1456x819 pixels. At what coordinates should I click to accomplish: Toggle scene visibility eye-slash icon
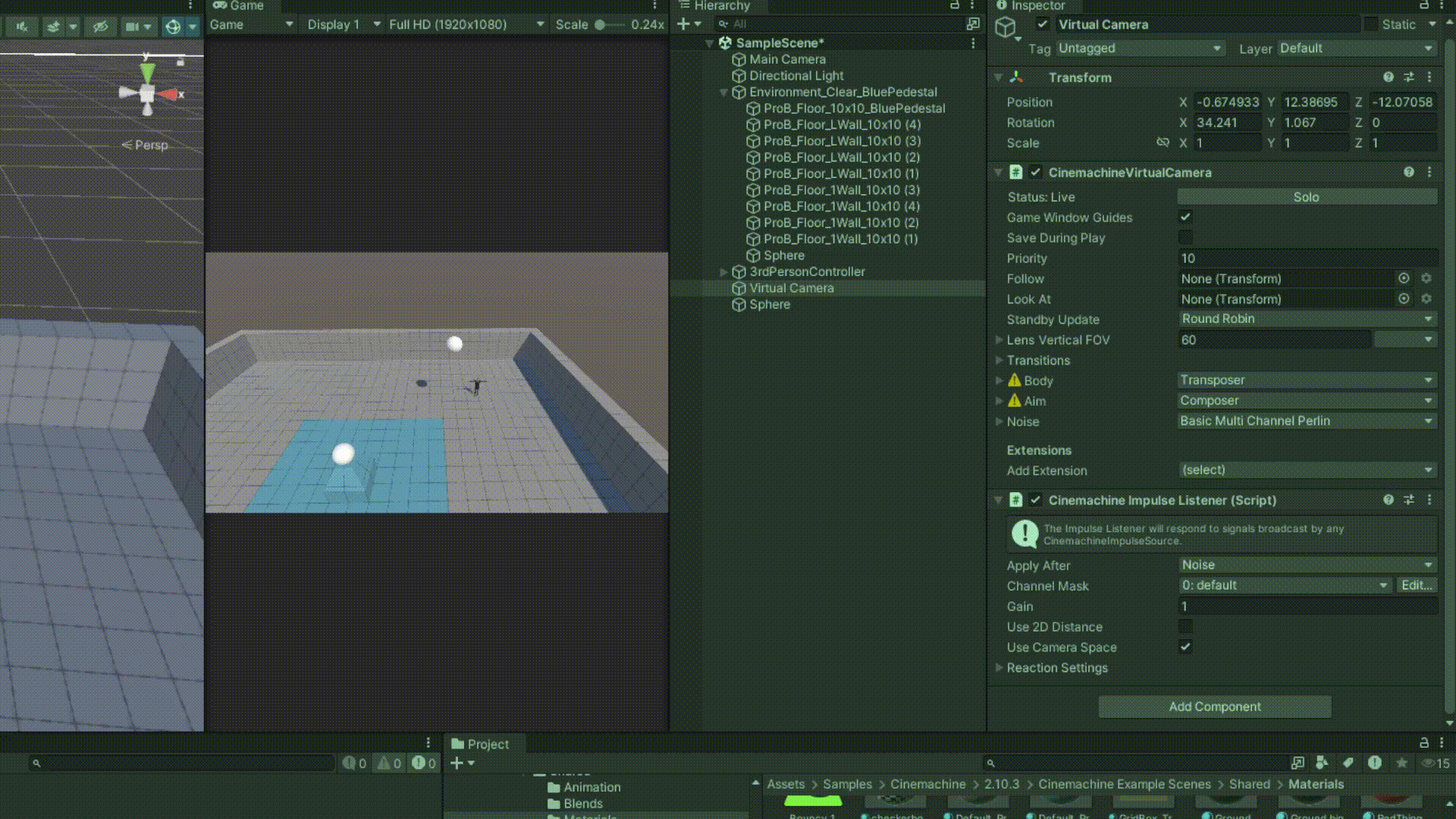coord(100,27)
